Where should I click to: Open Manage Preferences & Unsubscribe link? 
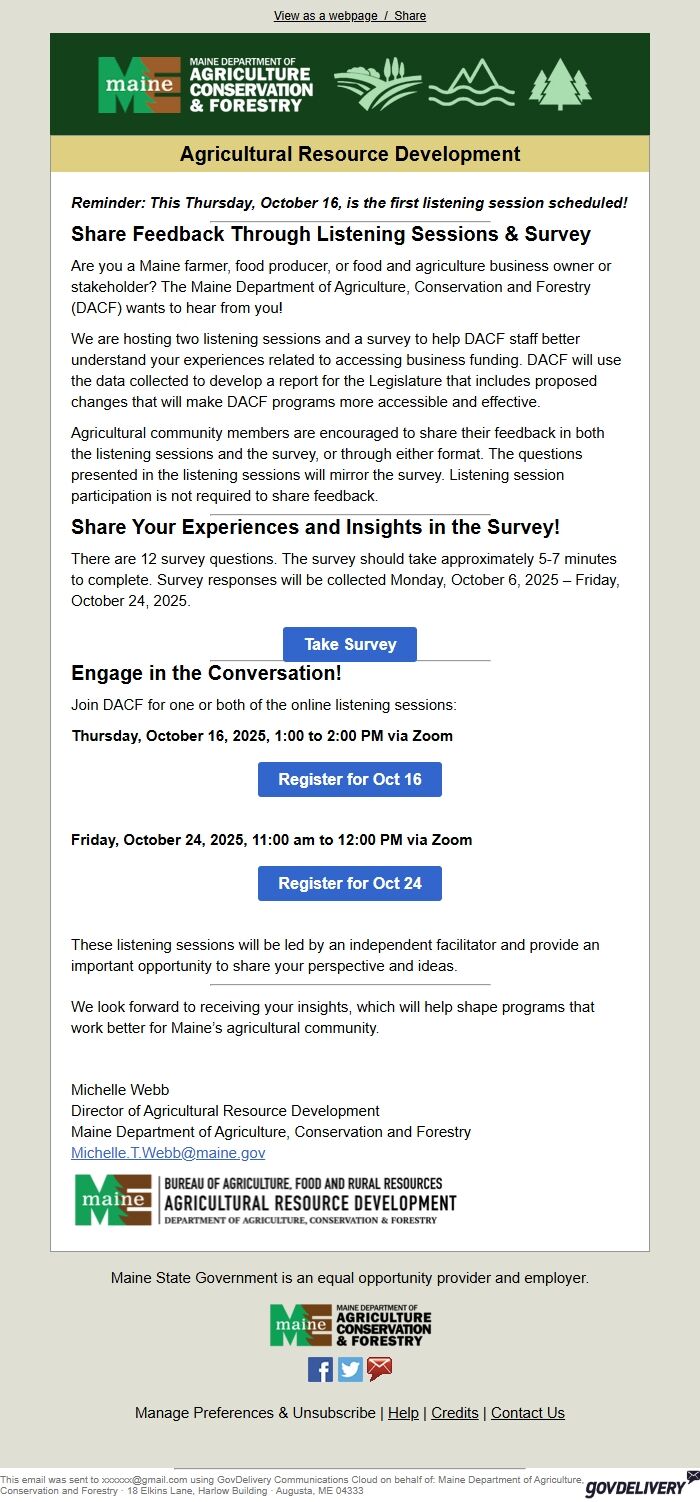tap(255, 1413)
